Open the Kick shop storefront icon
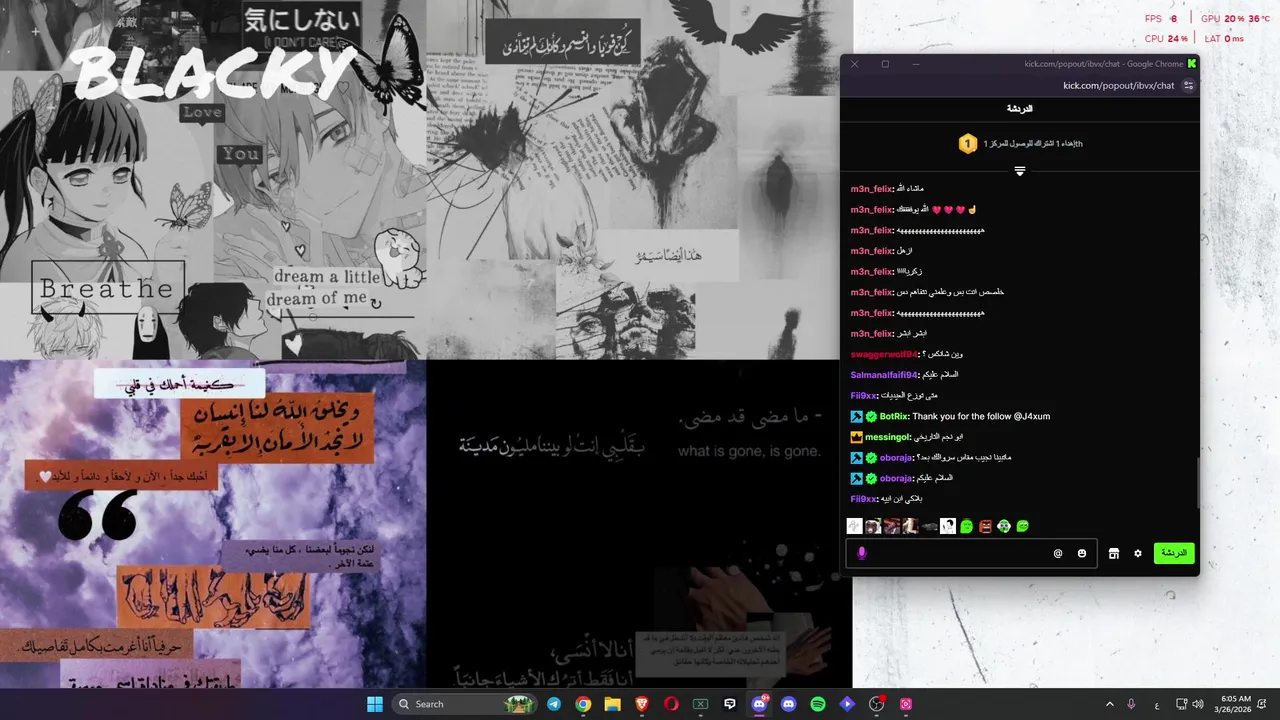 click(x=1113, y=553)
